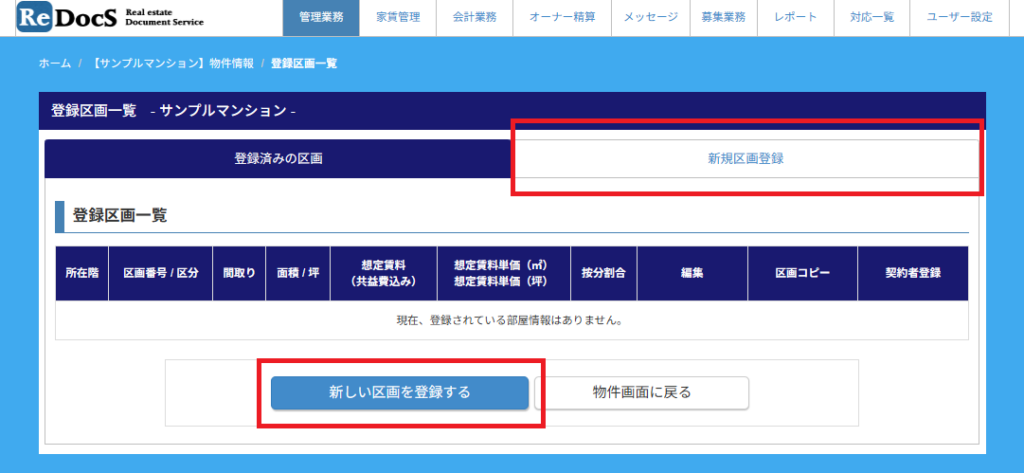Screen dimensions: 1024x473
Task: Switch to the 登録済みの区画 tab
Action: click(x=278, y=159)
